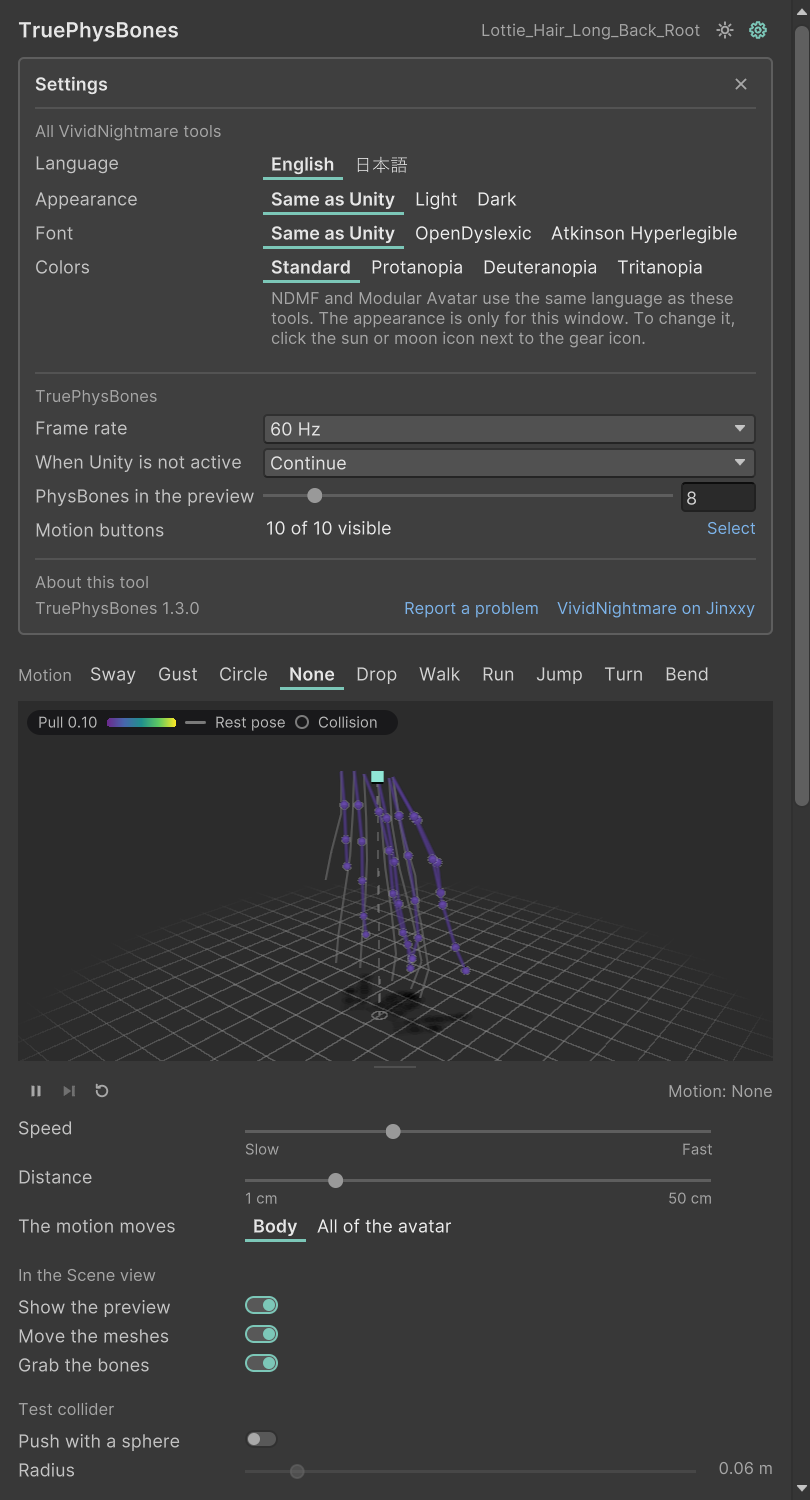Select the Run motion

(498, 674)
